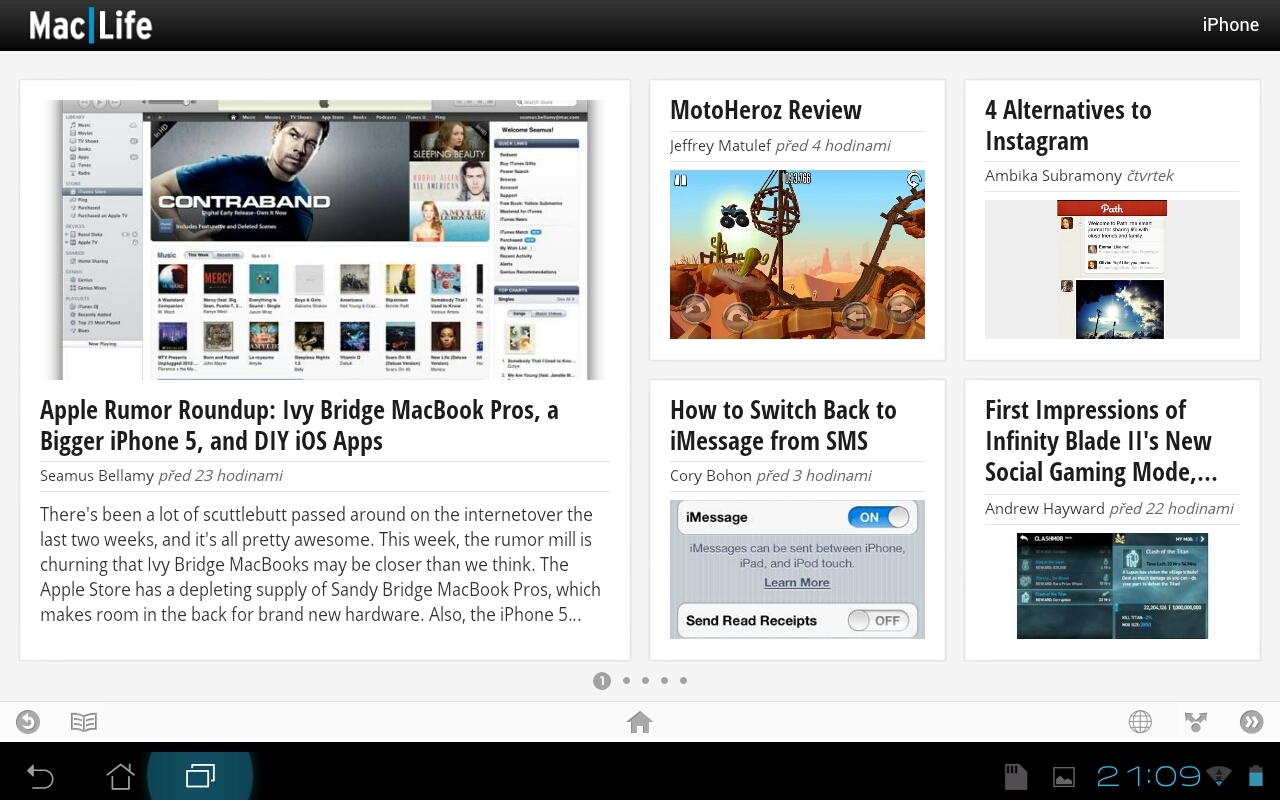Open the 4 Alternatives to Instagram article
The image size is (1280, 800).
(x=1068, y=125)
